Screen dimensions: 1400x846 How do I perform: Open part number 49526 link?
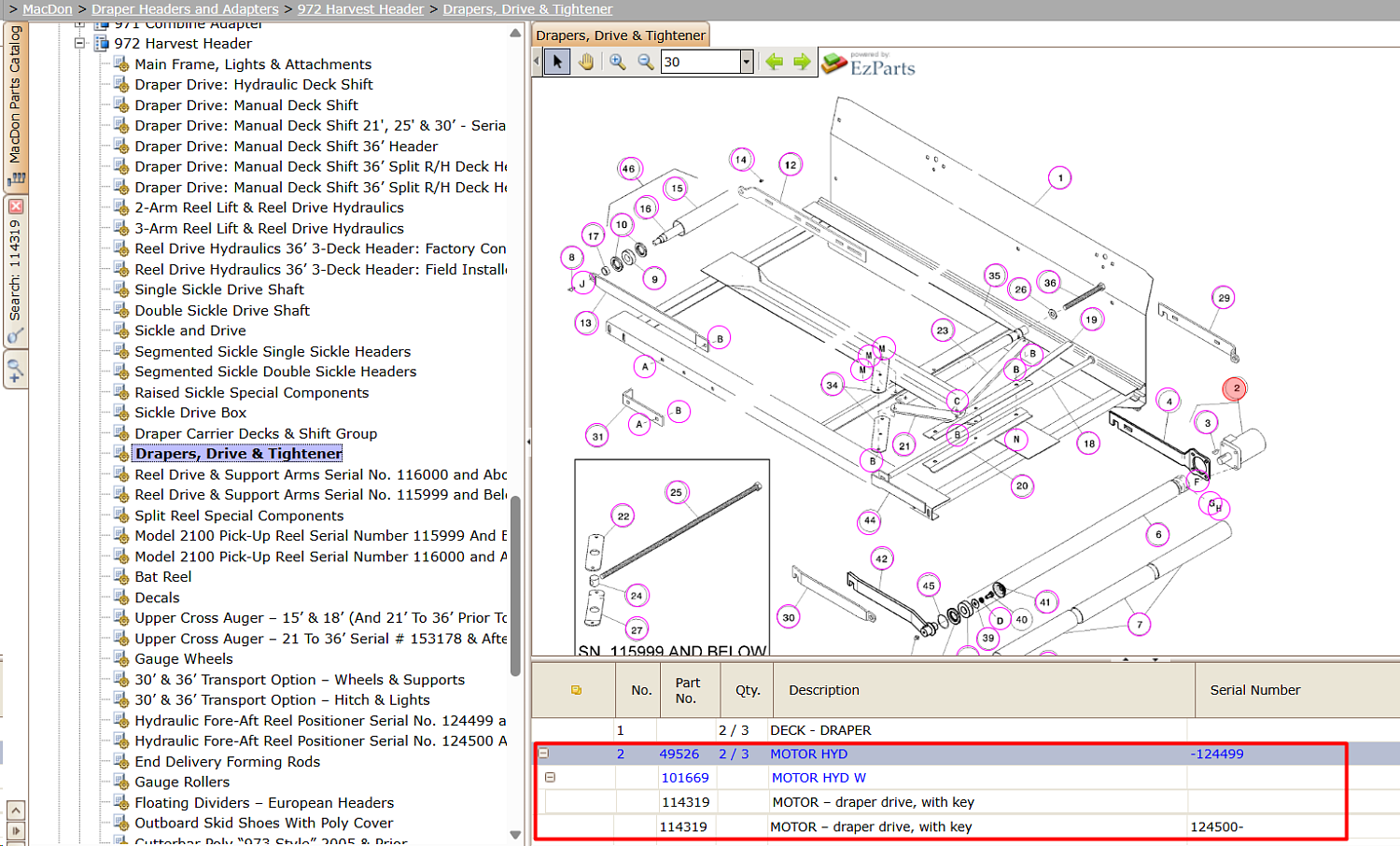click(679, 754)
